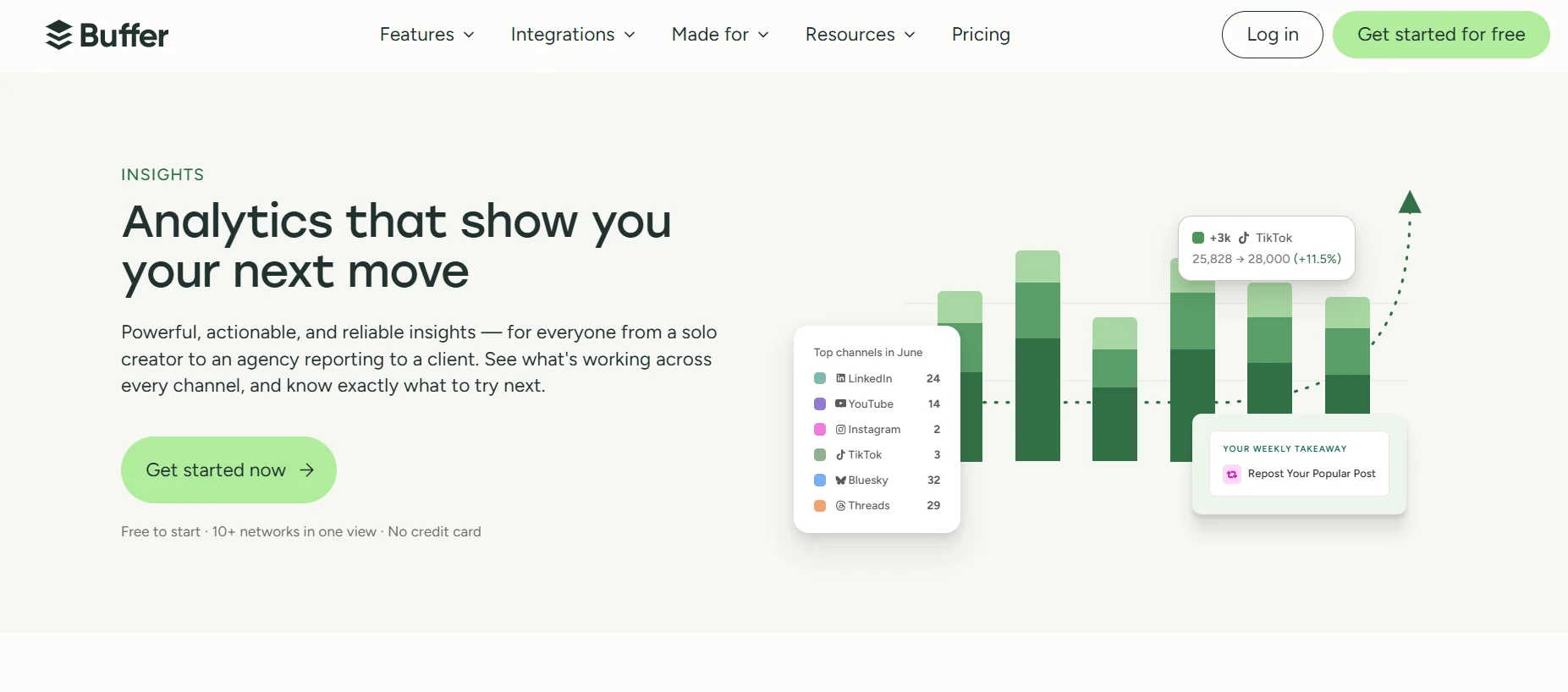
Task: Click the green square in +3k tooltip
Action: [1198, 238]
